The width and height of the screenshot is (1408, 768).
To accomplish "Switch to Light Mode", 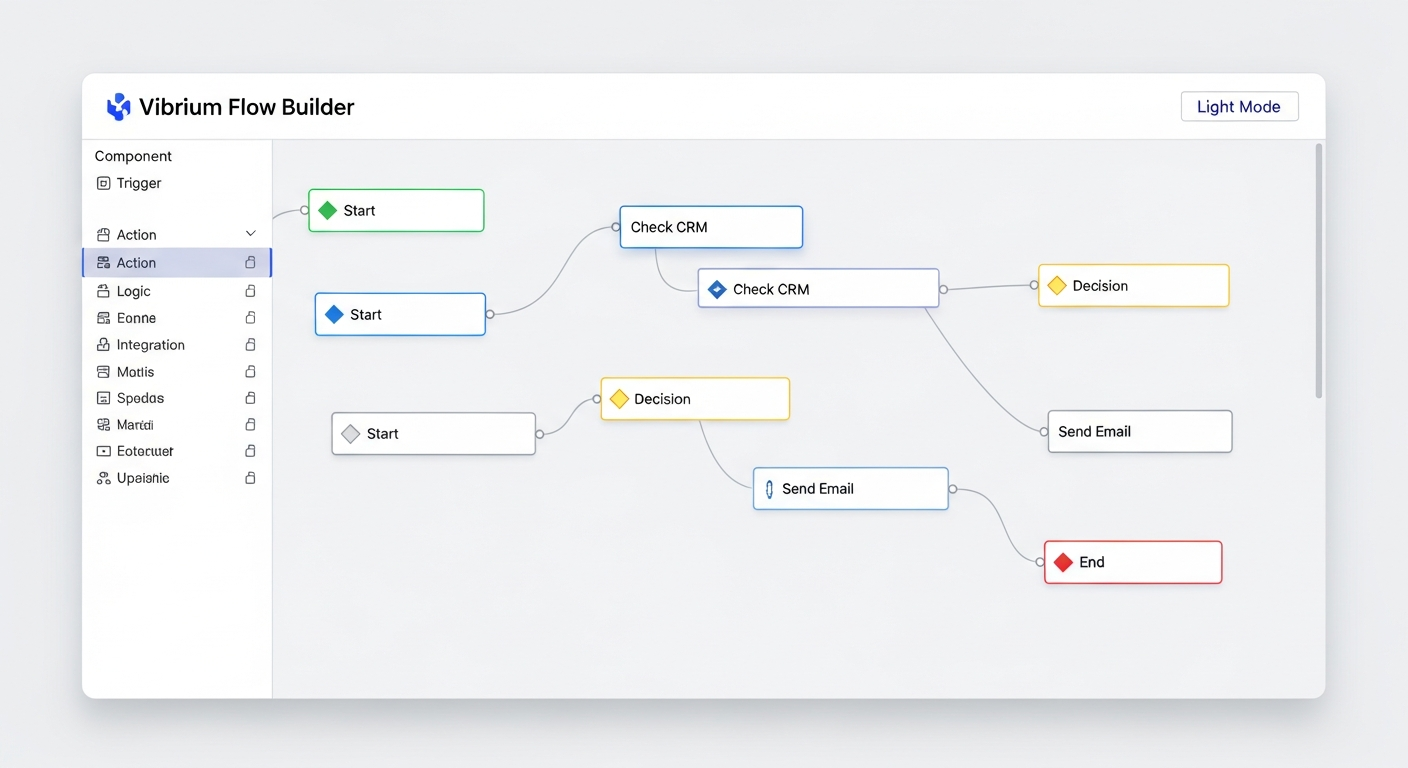I will 1239,106.
